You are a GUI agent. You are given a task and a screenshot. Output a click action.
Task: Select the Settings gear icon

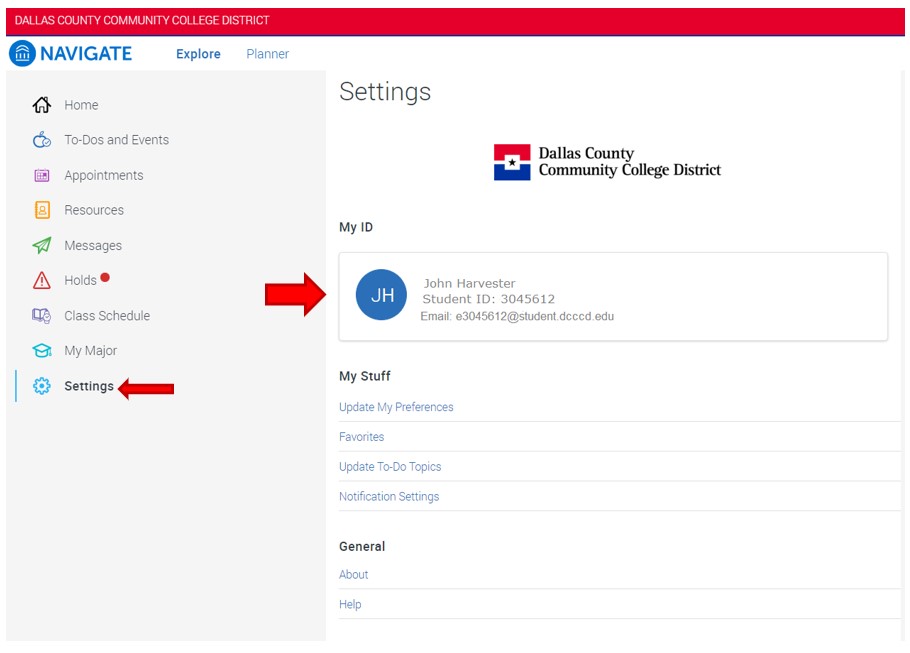41,383
